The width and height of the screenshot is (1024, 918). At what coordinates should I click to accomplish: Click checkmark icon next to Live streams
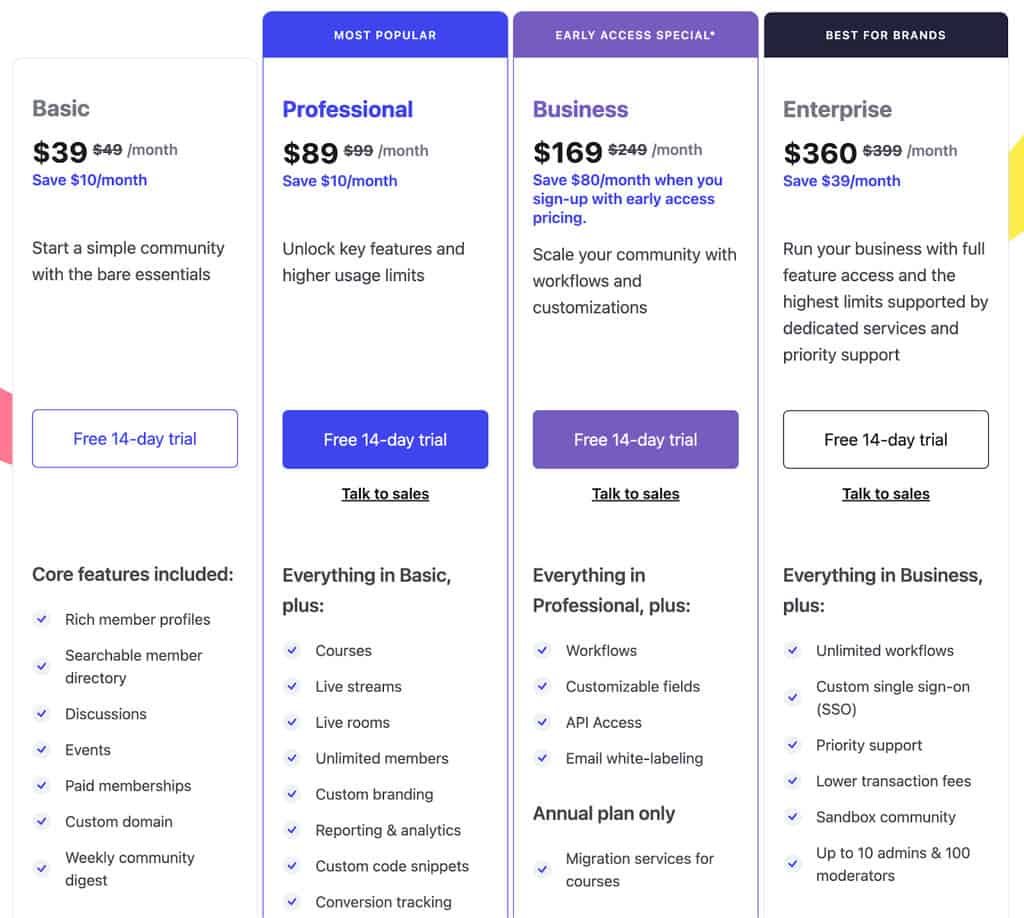292,686
